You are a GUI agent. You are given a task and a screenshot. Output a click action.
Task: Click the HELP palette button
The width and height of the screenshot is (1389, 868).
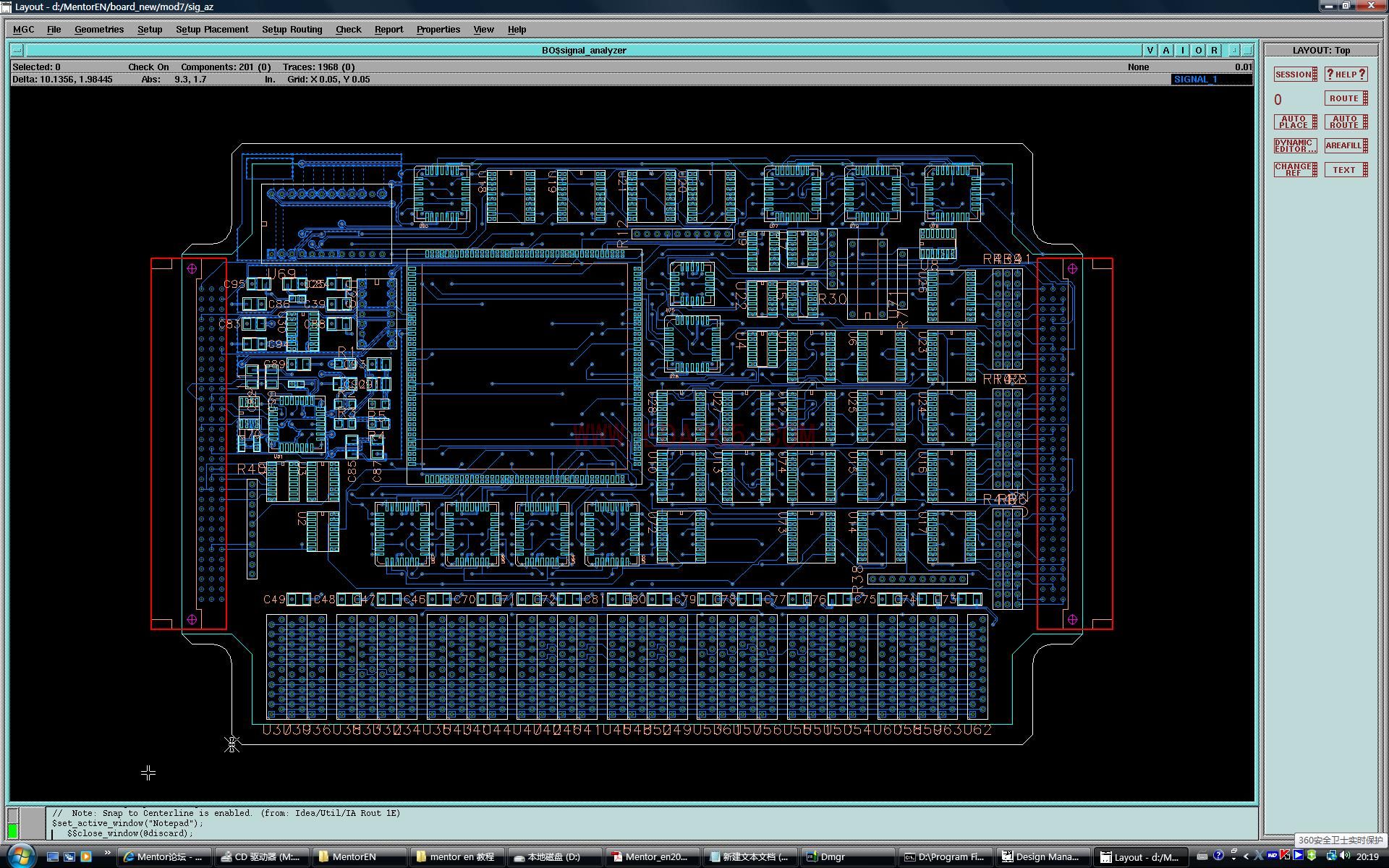1346,75
